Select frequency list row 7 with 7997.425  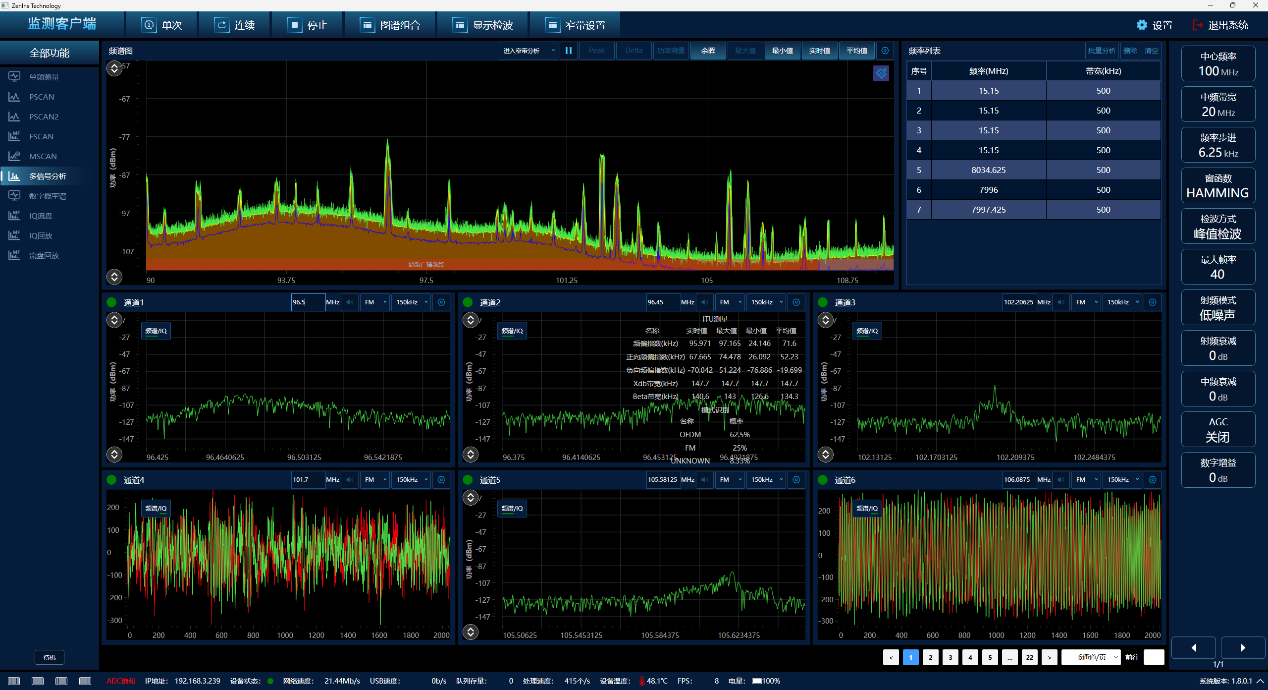(1034, 210)
